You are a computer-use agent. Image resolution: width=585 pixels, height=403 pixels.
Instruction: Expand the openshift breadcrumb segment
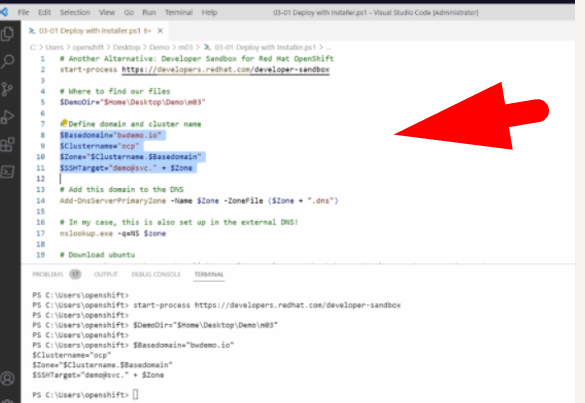(x=88, y=47)
